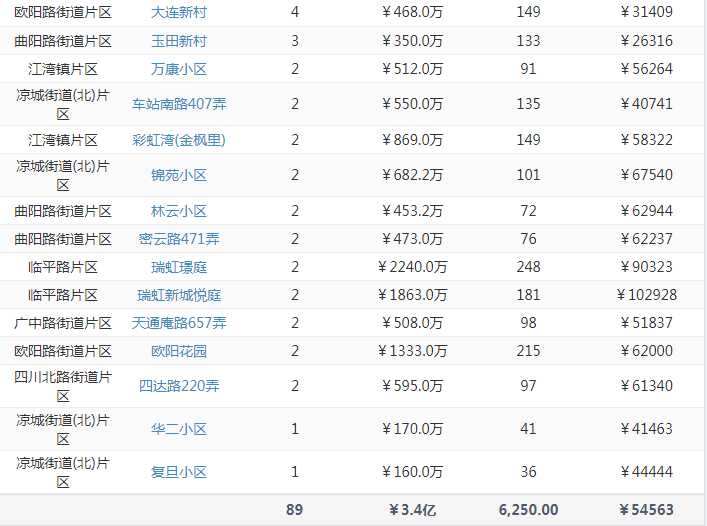707x526 pixels.
Task: Select the unit price ¥62000 cell
Action: (x=647, y=351)
